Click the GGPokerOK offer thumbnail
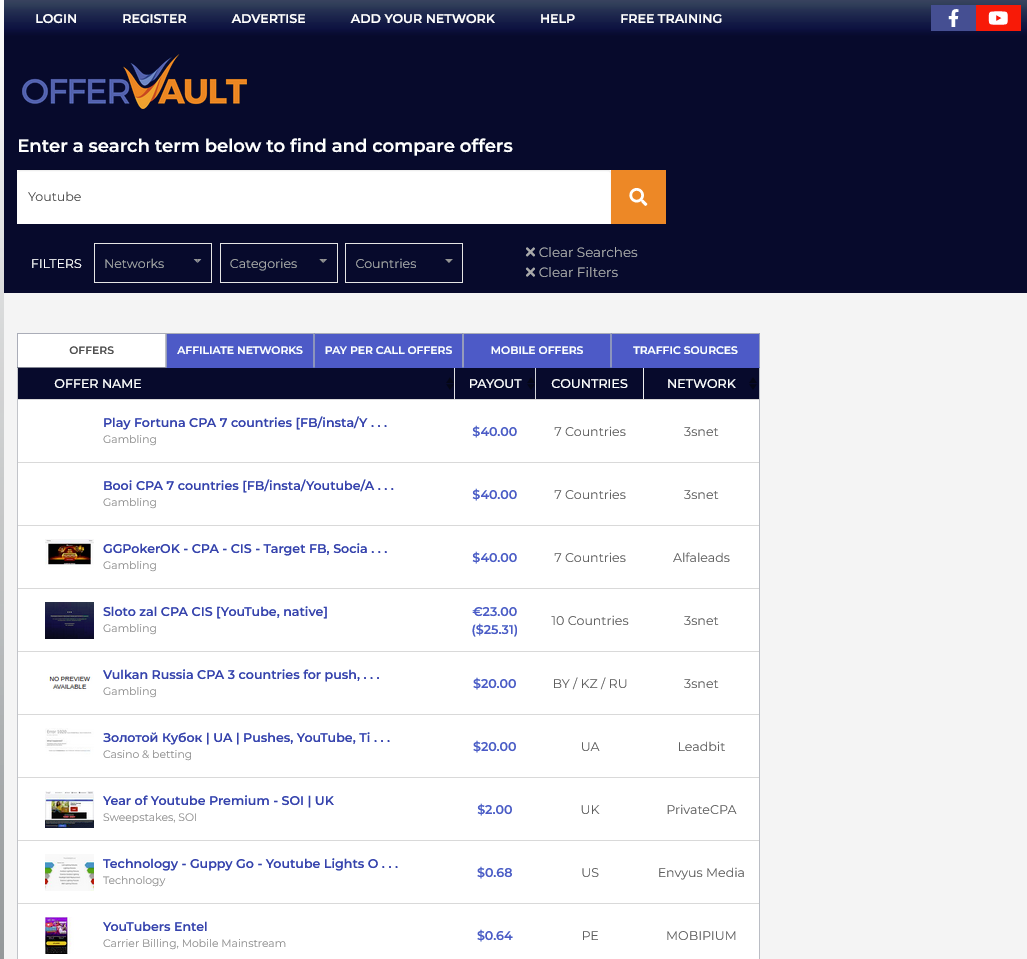1027x959 pixels. point(69,552)
